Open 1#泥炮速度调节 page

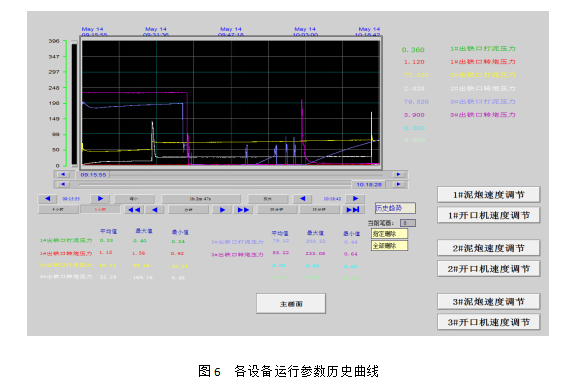click(488, 195)
